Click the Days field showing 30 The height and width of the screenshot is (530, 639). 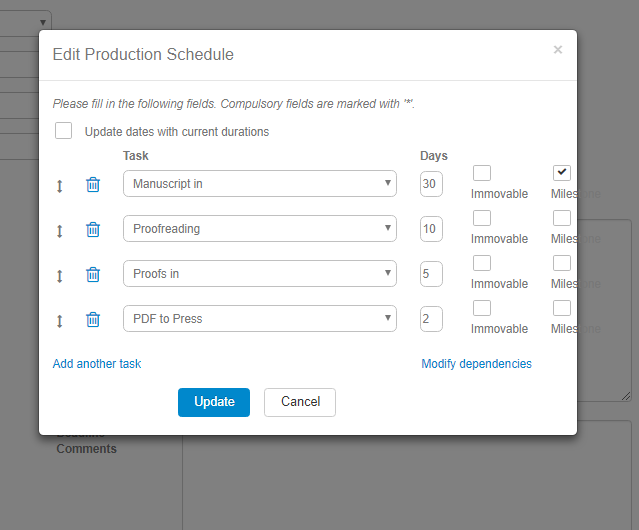tap(431, 184)
